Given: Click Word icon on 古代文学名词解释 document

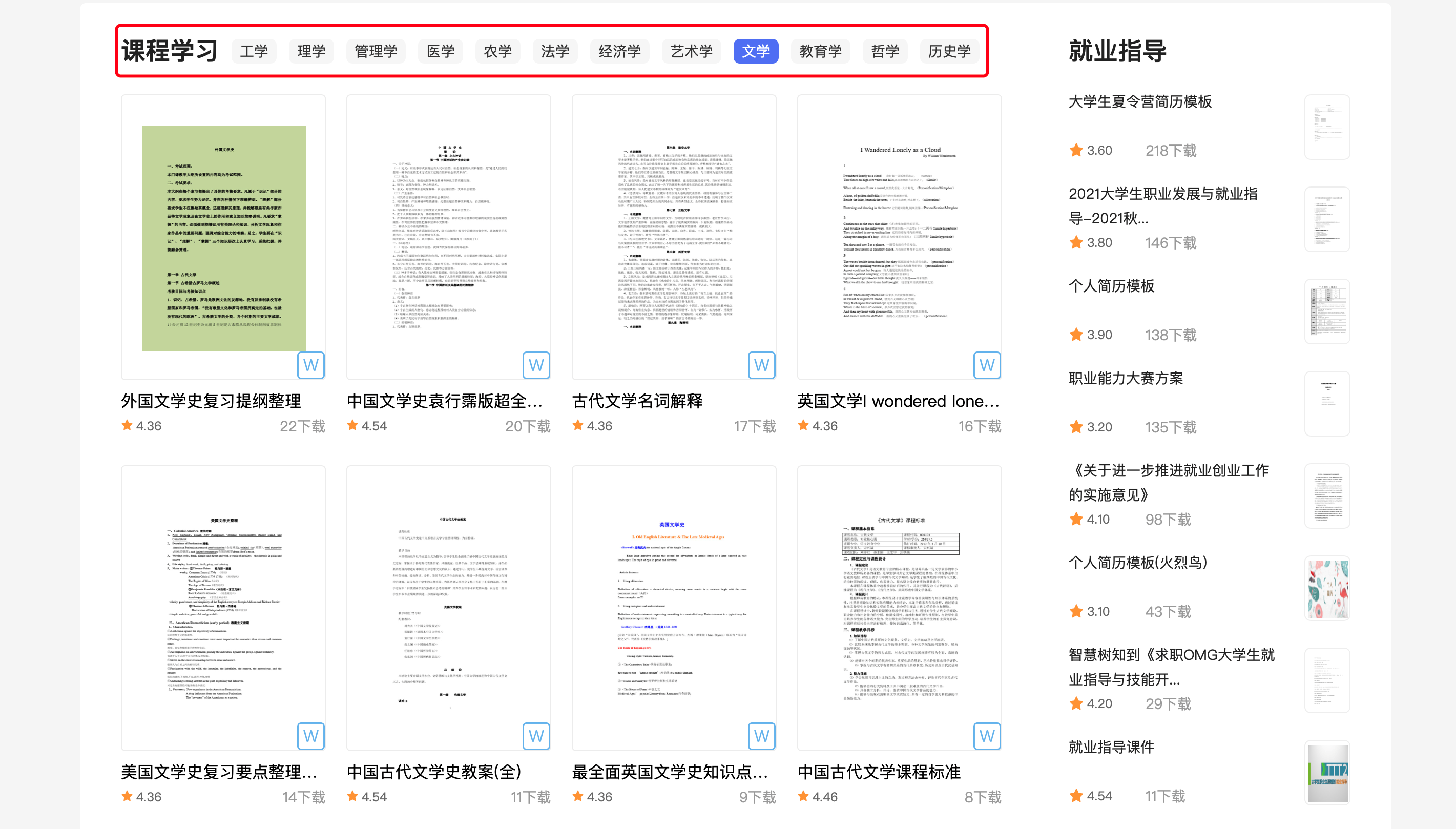Looking at the screenshot, I should (762, 365).
